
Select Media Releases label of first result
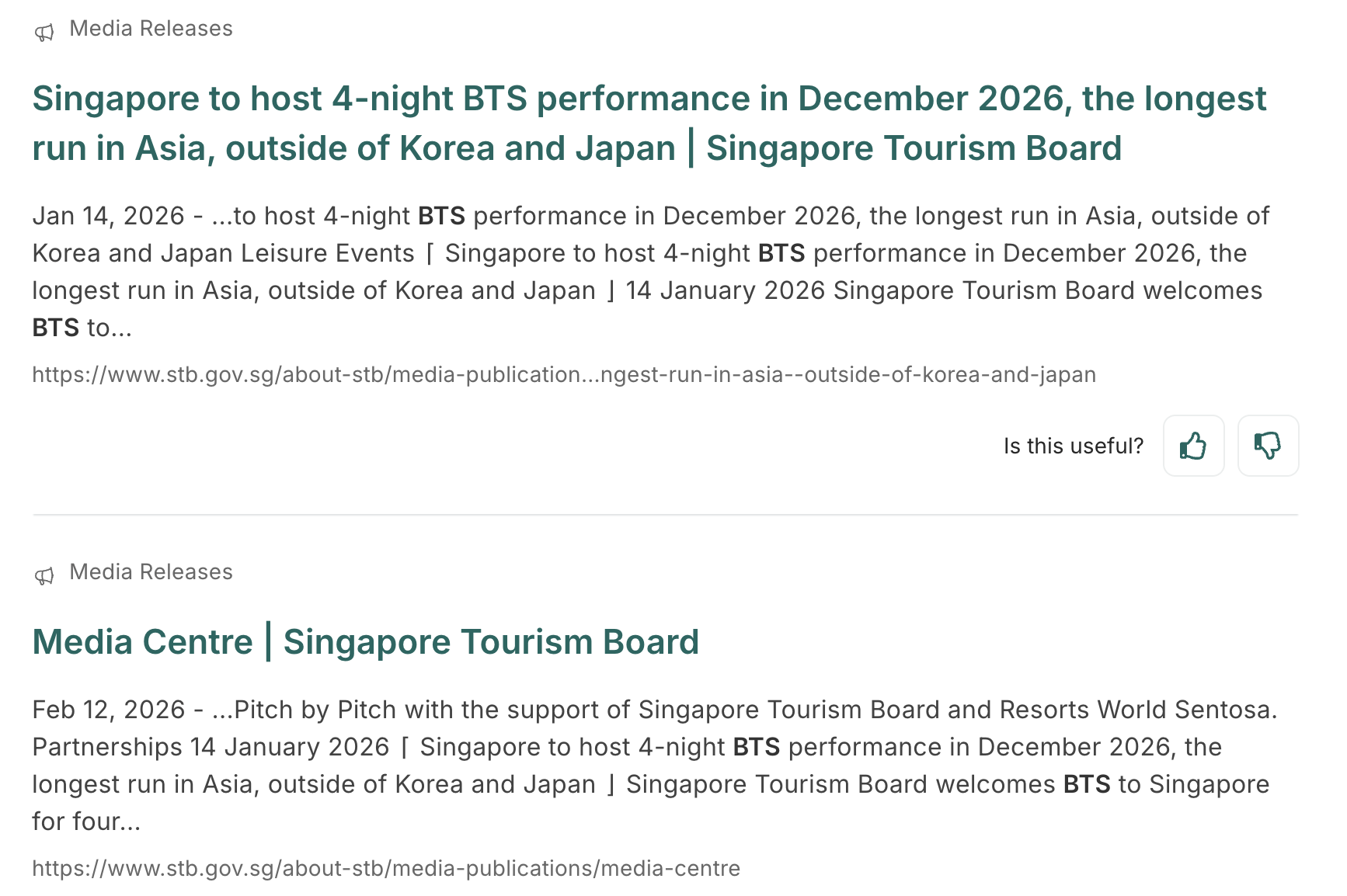pos(151,29)
